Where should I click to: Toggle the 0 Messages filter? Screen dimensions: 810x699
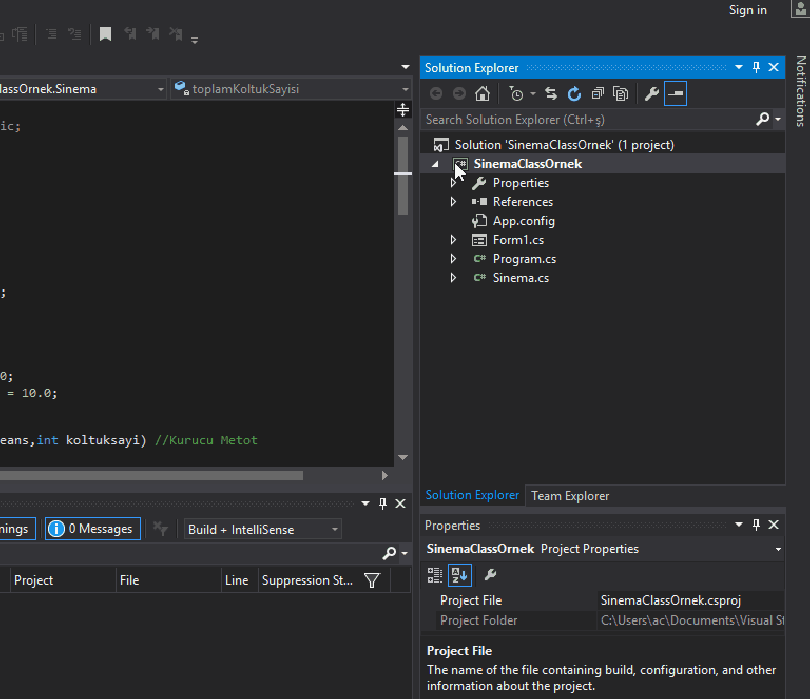92,529
